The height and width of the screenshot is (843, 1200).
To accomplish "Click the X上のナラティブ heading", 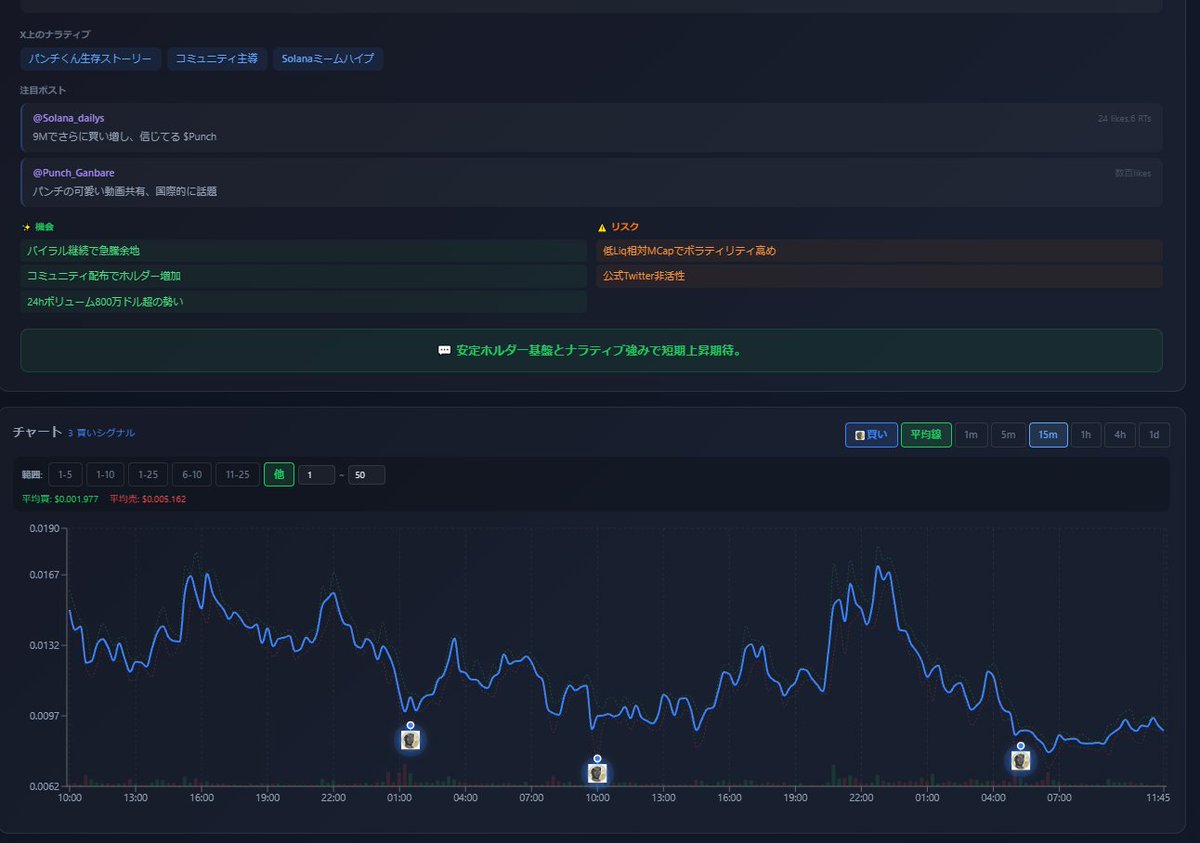I will 55,35.
